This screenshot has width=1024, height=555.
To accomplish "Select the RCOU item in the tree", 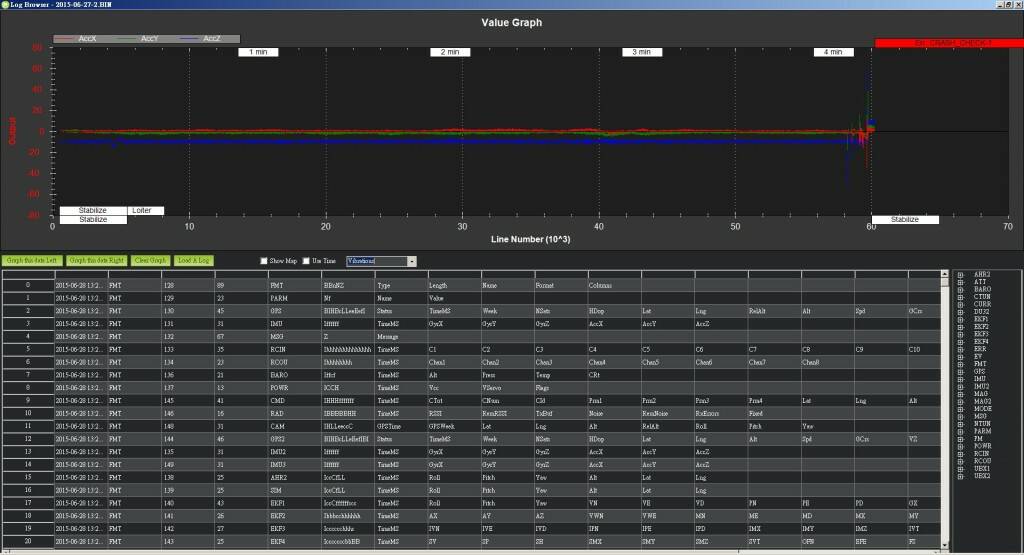I will 982,461.
